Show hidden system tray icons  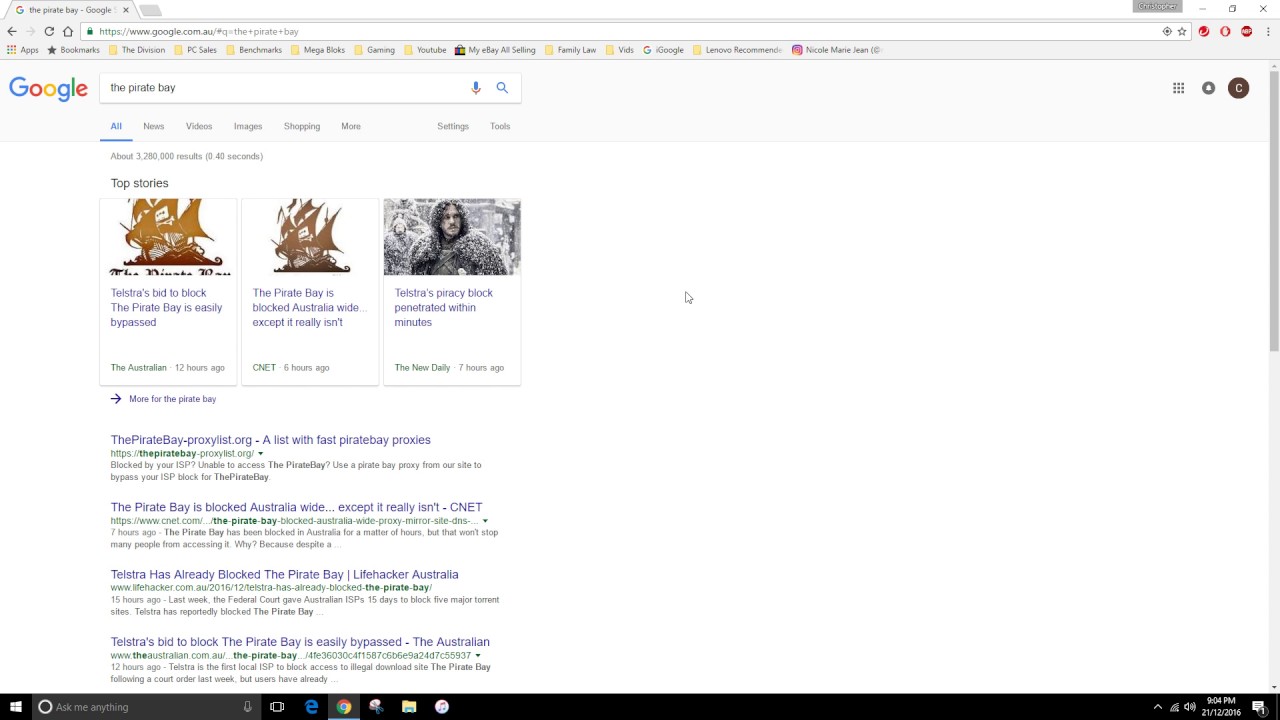[x=1158, y=707]
